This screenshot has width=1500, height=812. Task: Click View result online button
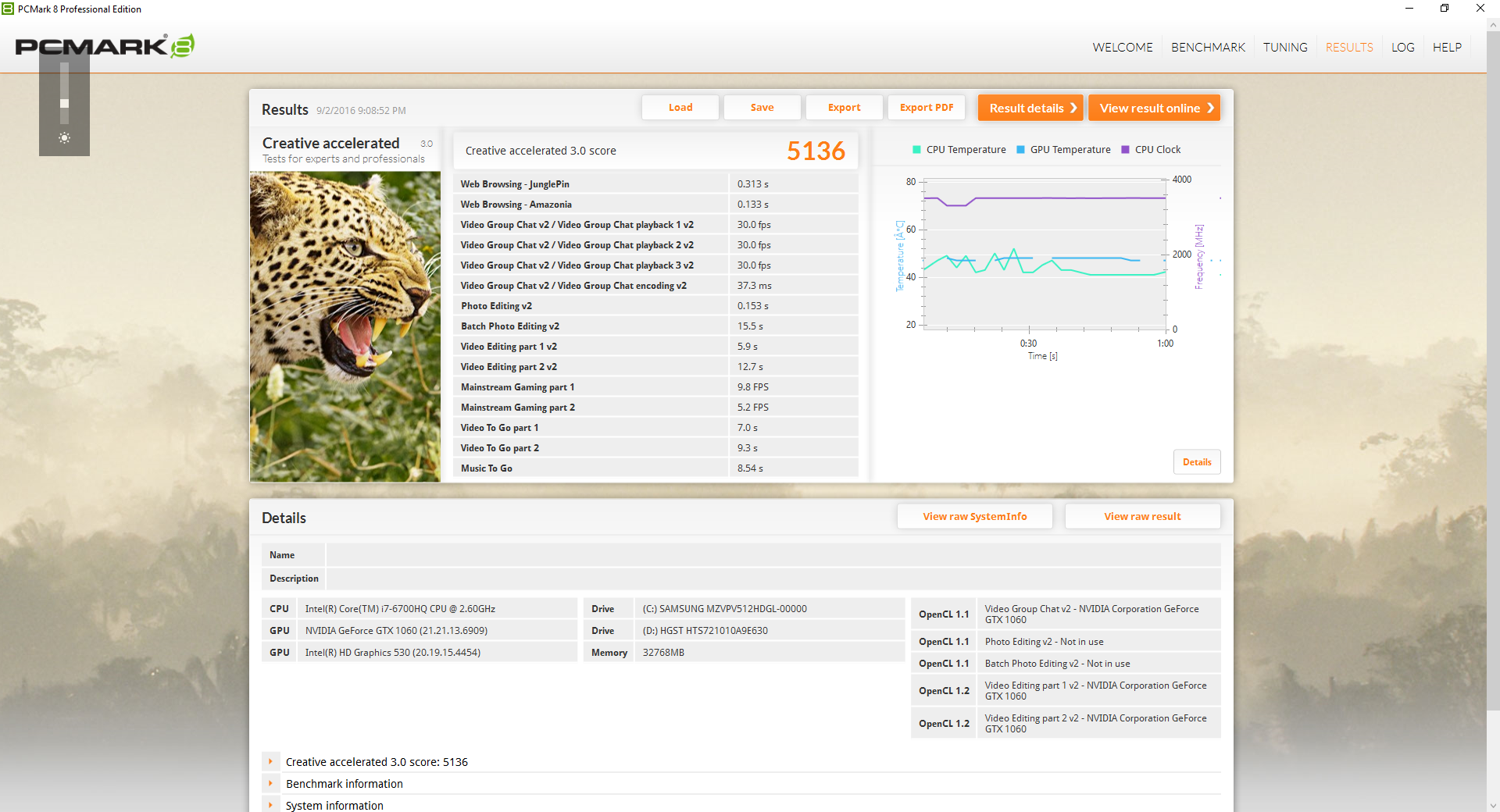pyautogui.click(x=1155, y=108)
